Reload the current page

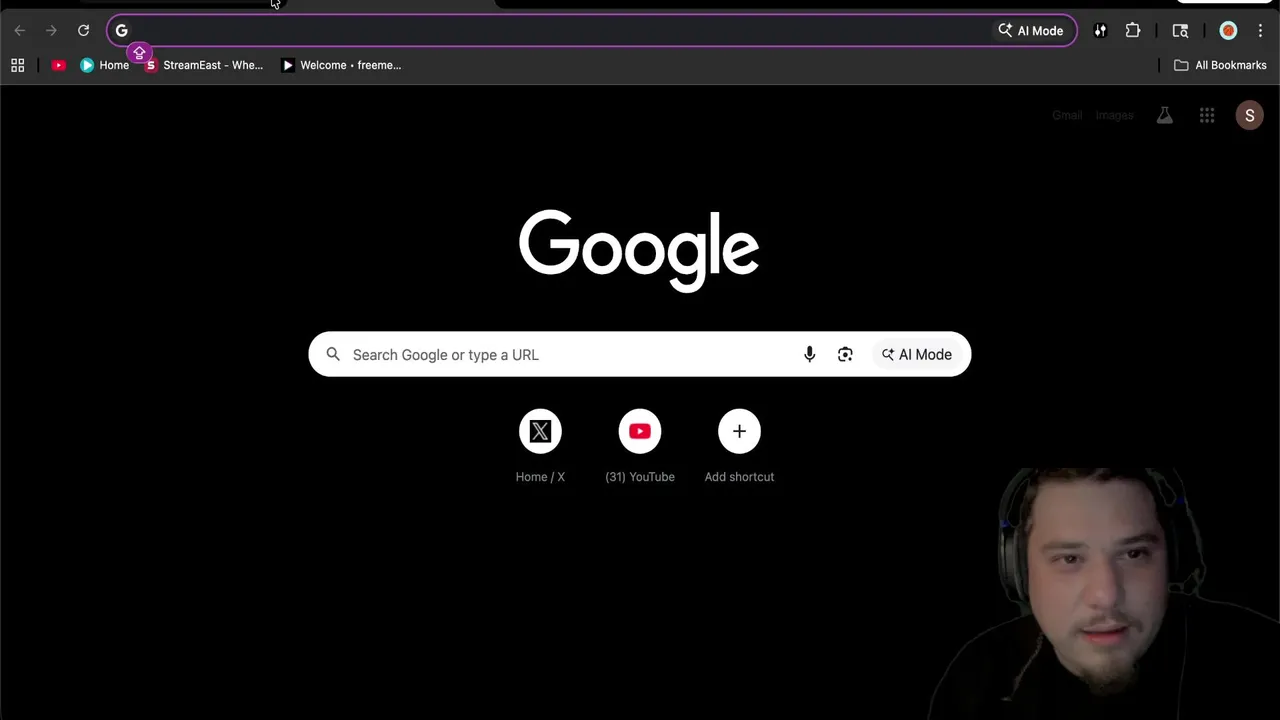pos(84,31)
